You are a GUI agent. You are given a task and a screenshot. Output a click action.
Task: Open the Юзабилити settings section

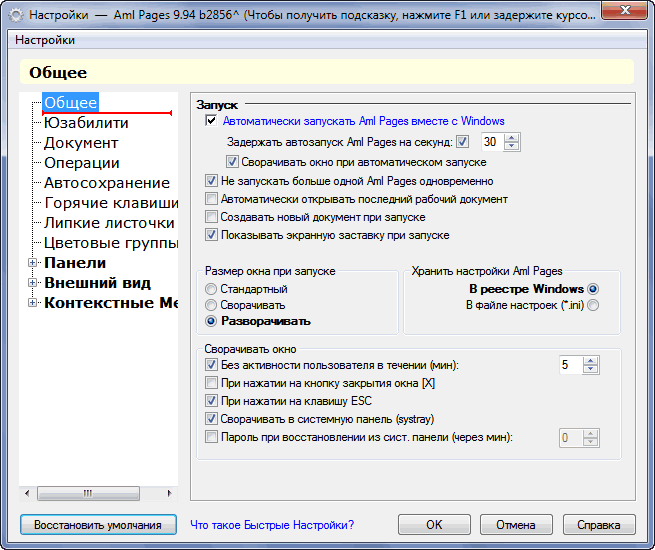point(86,123)
